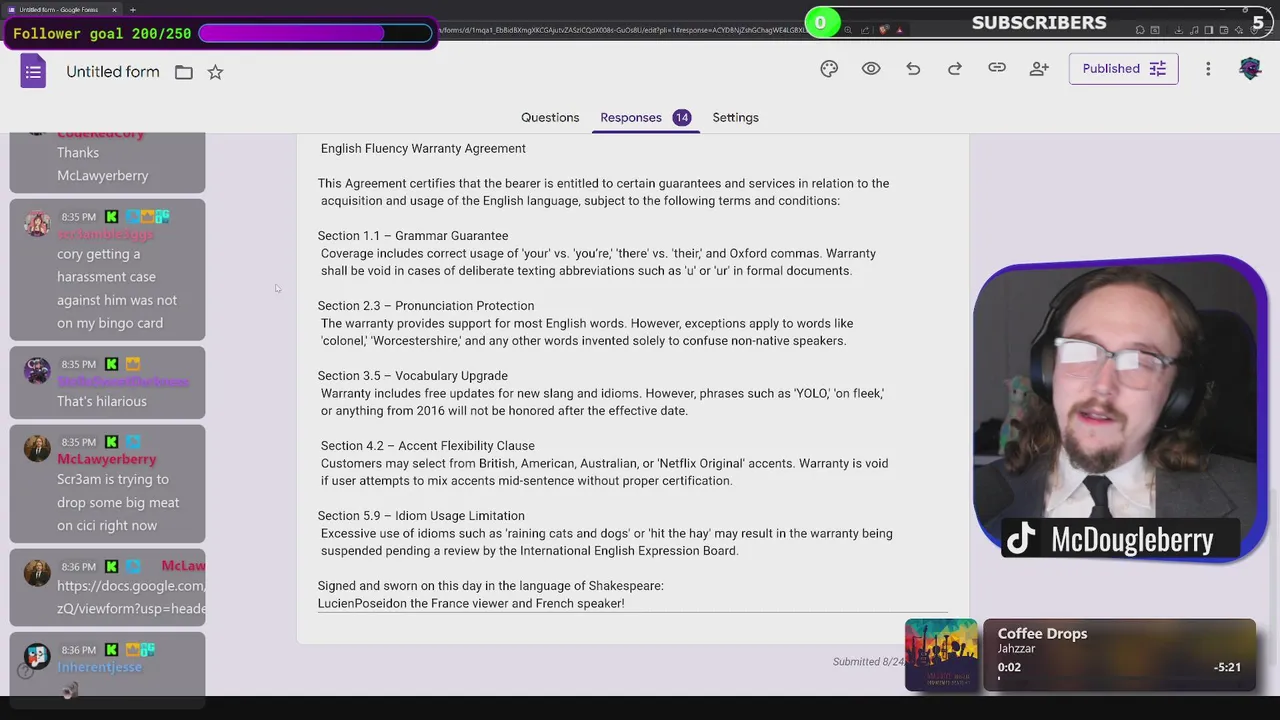
Task: Click the Coffee Drops album art thumbnail
Action: [941, 655]
